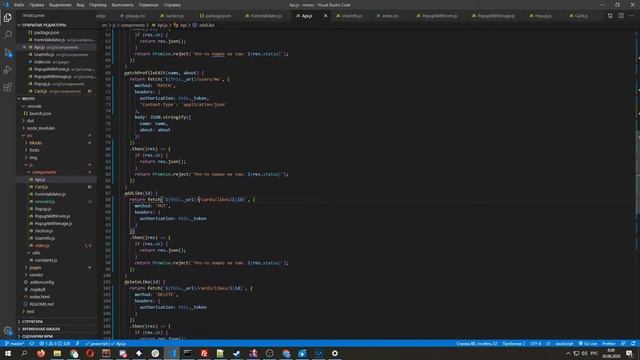
Task: Click errors and warnings count in status bar
Action: click(x=55, y=344)
